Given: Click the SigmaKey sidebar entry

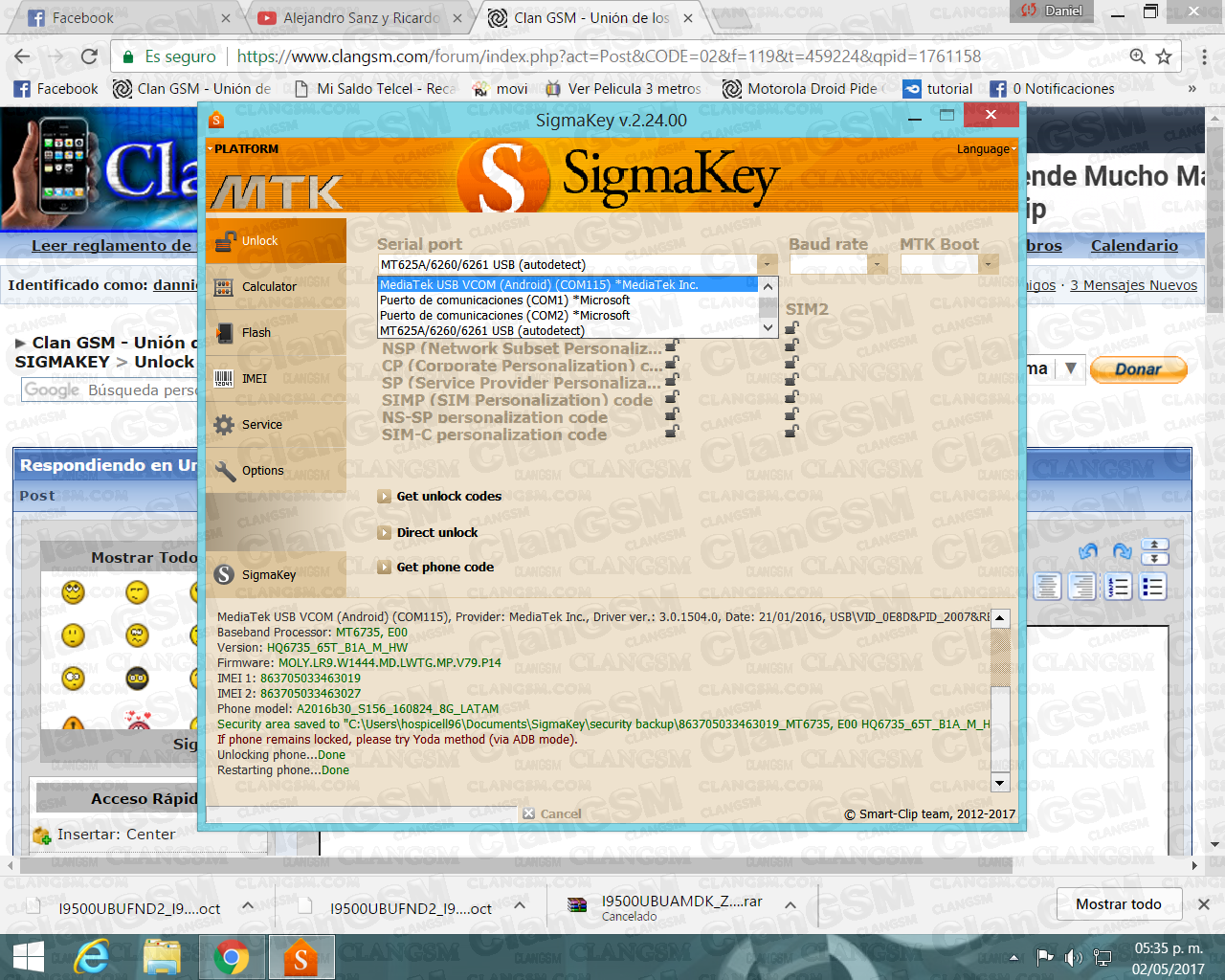Looking at the screenshot, I should [x=276, y=574].
